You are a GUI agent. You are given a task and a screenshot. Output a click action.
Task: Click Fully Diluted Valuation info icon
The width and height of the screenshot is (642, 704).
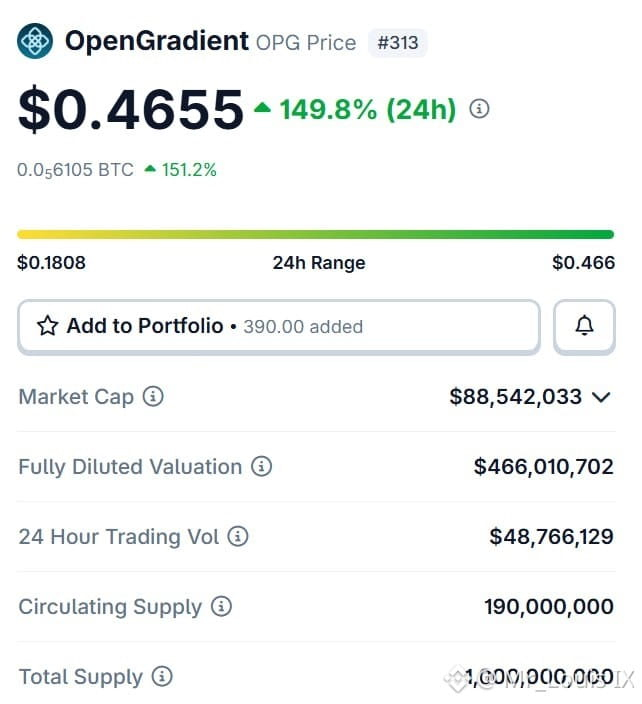click(x=261, y=466)
